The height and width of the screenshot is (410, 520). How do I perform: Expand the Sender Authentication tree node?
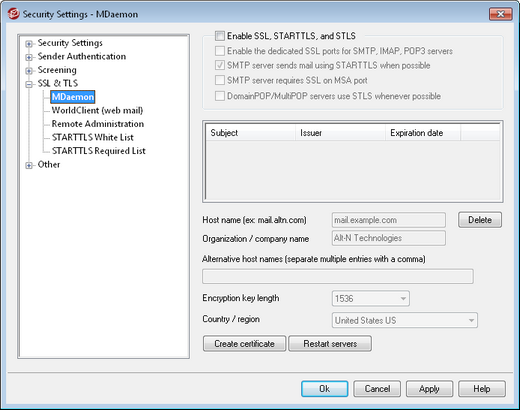tap(29, 57)
